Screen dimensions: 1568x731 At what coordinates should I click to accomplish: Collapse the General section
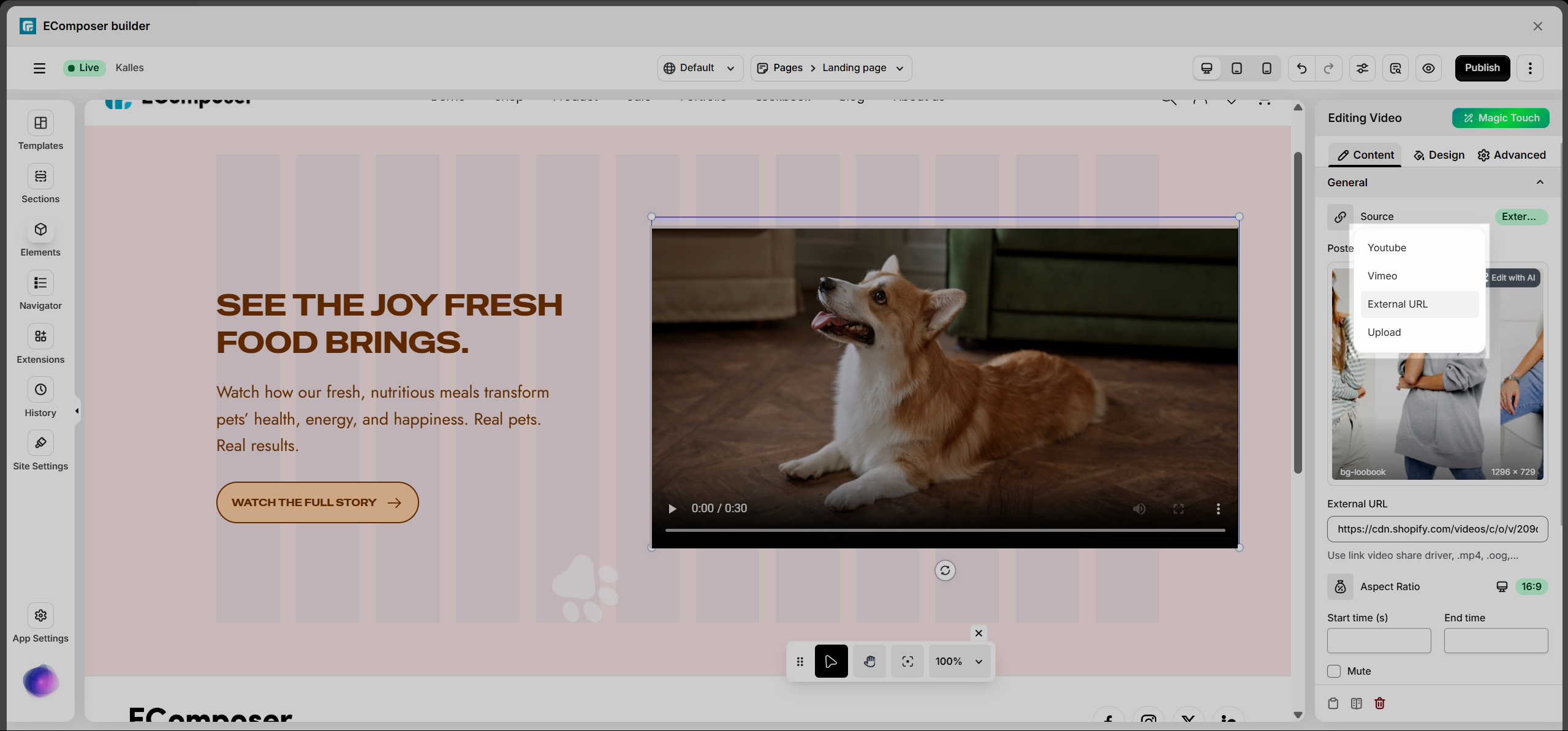(x=1539, y=183)
